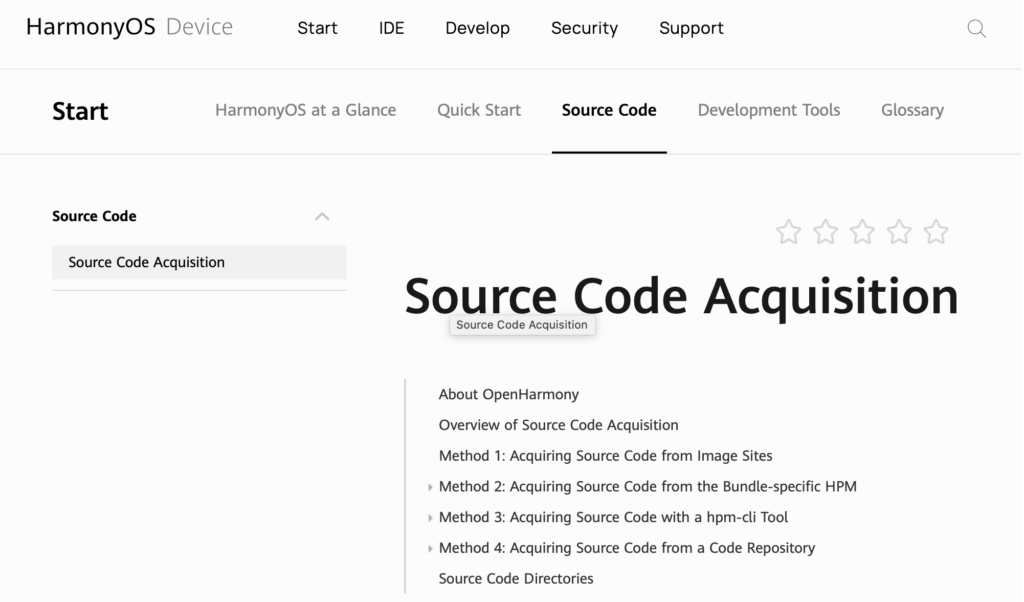Rate page with the third star

(x=862, y=232)
